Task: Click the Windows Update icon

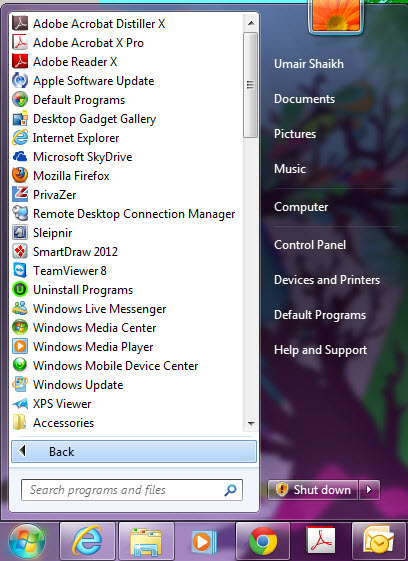Action: [20, 385]
